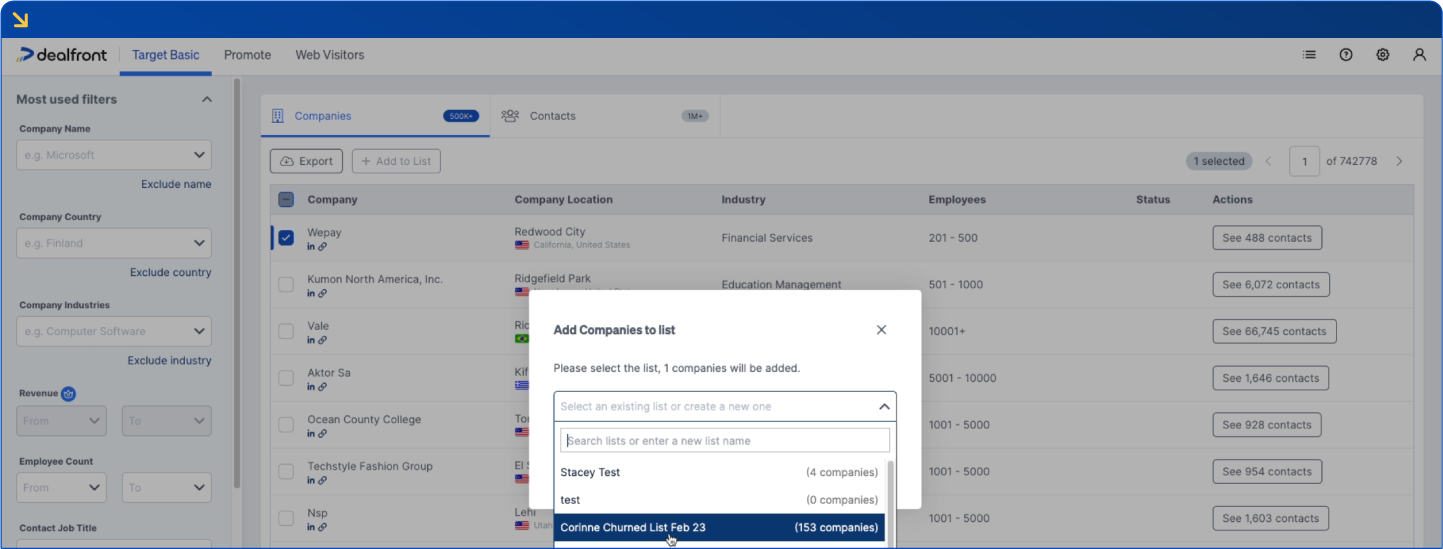Click See 928 contacts button
Image resolution: width=1443 pixels, height=549 pixels.
(x=1267, y=425)
